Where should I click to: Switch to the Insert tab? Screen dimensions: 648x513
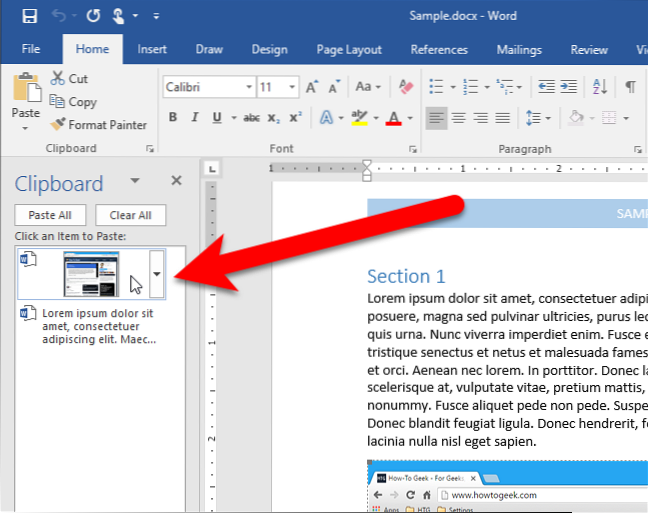152,50
